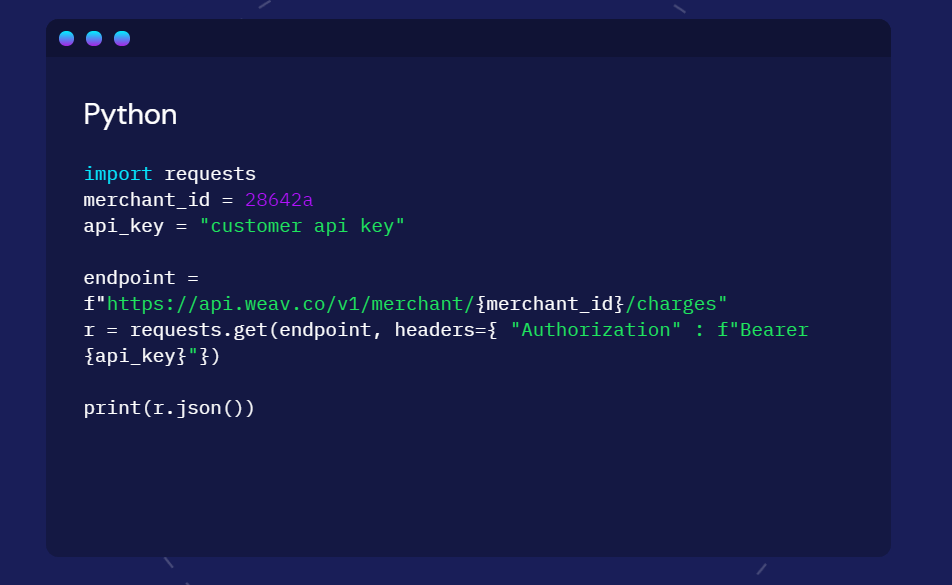This screenshot has height=585, width=952.
Task: Click the purple 28642a value
Action: [279, 200]
